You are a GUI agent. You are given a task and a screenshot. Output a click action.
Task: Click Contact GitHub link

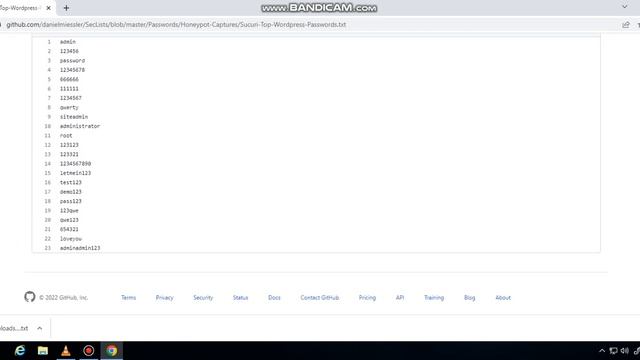coord(320,298)
